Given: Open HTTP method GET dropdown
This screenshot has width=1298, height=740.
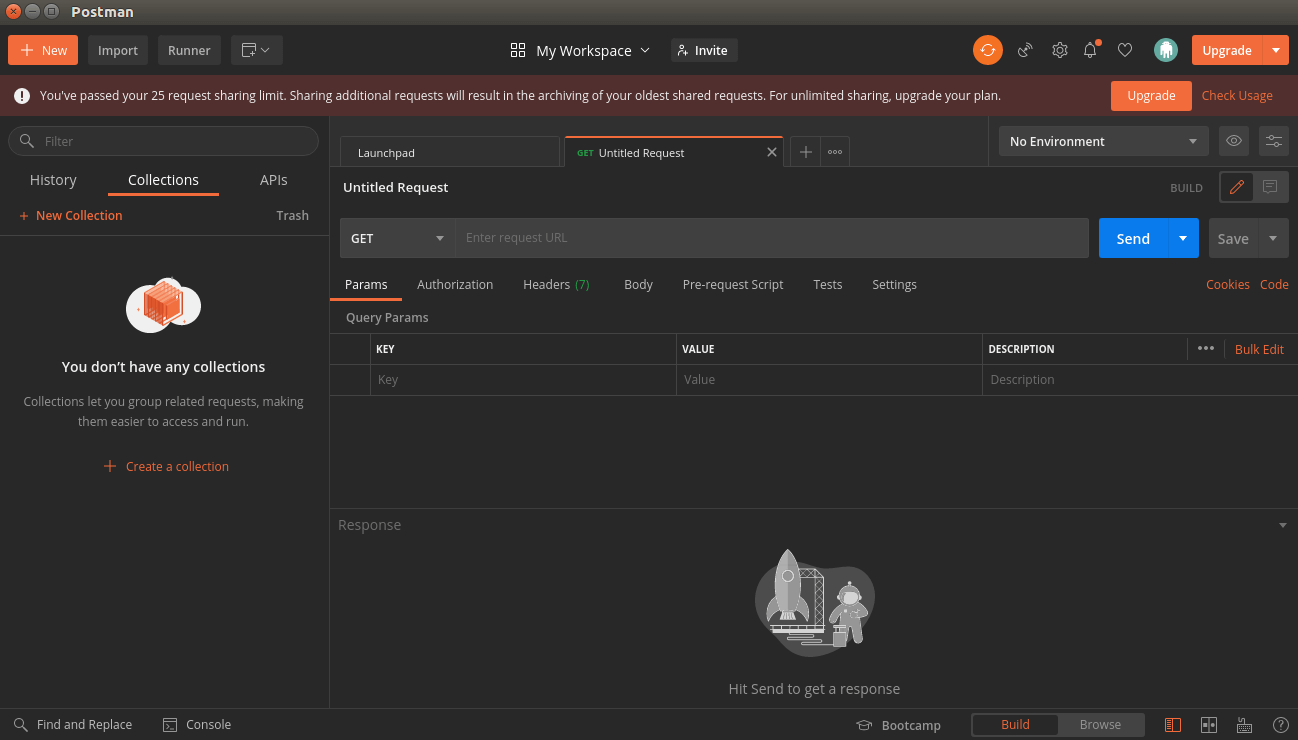Looking at the screenshot, I should point(397,238).
